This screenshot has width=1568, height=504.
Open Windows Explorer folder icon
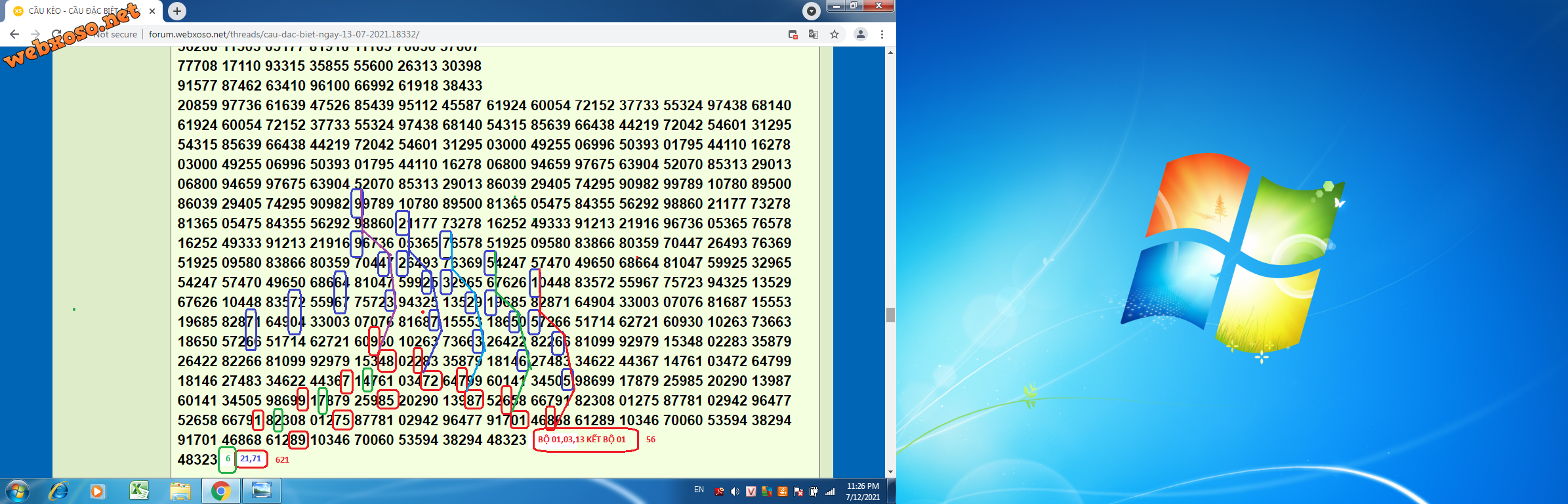[180, 491]
